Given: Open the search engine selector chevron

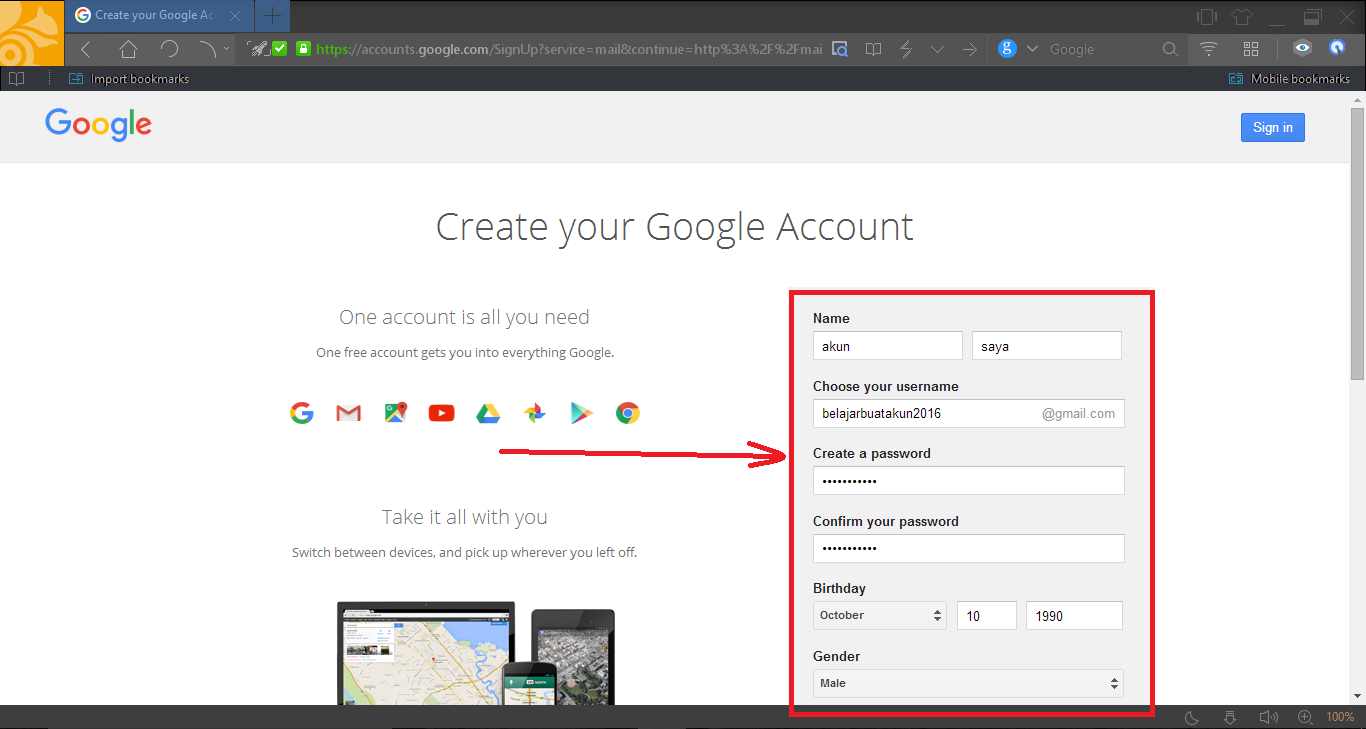Looking at the screenshot, I should pyautogui.click(x=1032, y=49).
